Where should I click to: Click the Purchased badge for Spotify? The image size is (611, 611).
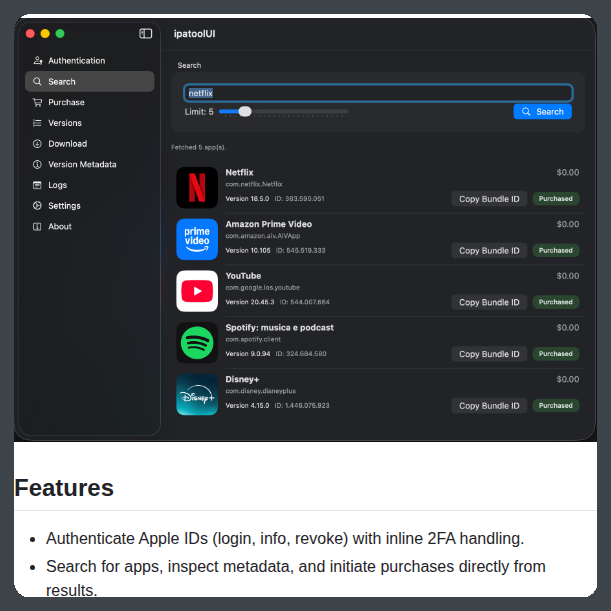coord(556,354)
